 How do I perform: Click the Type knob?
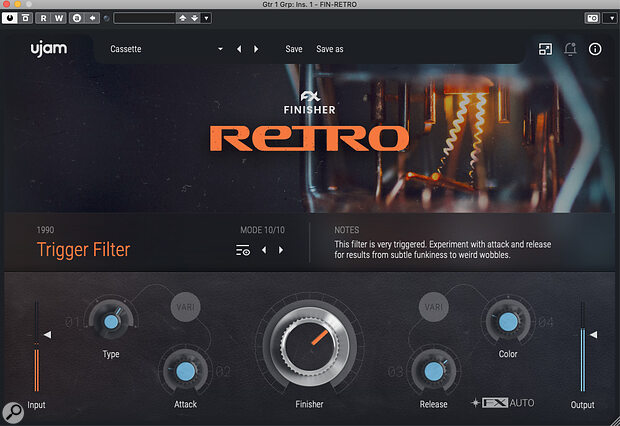[x=112, y=321]
